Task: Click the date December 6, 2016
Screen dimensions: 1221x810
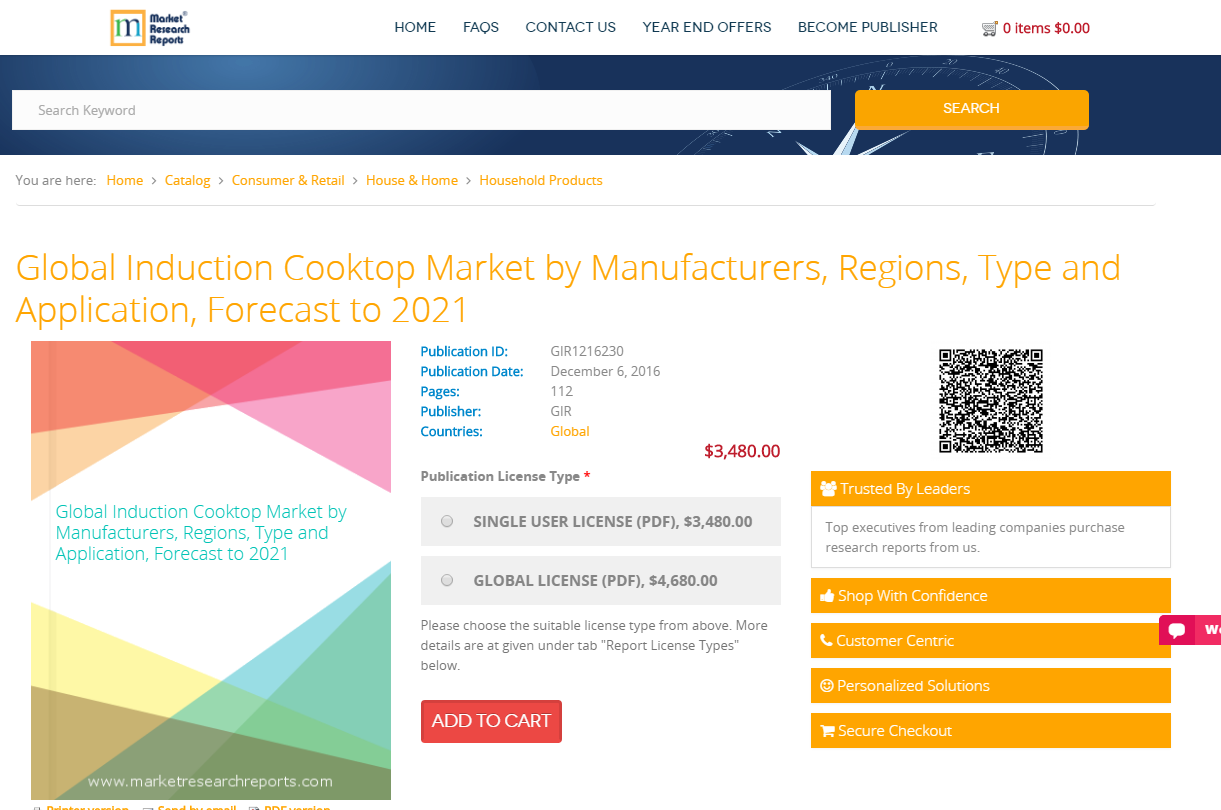Action: pyautogui.click(x=605, y=371)
